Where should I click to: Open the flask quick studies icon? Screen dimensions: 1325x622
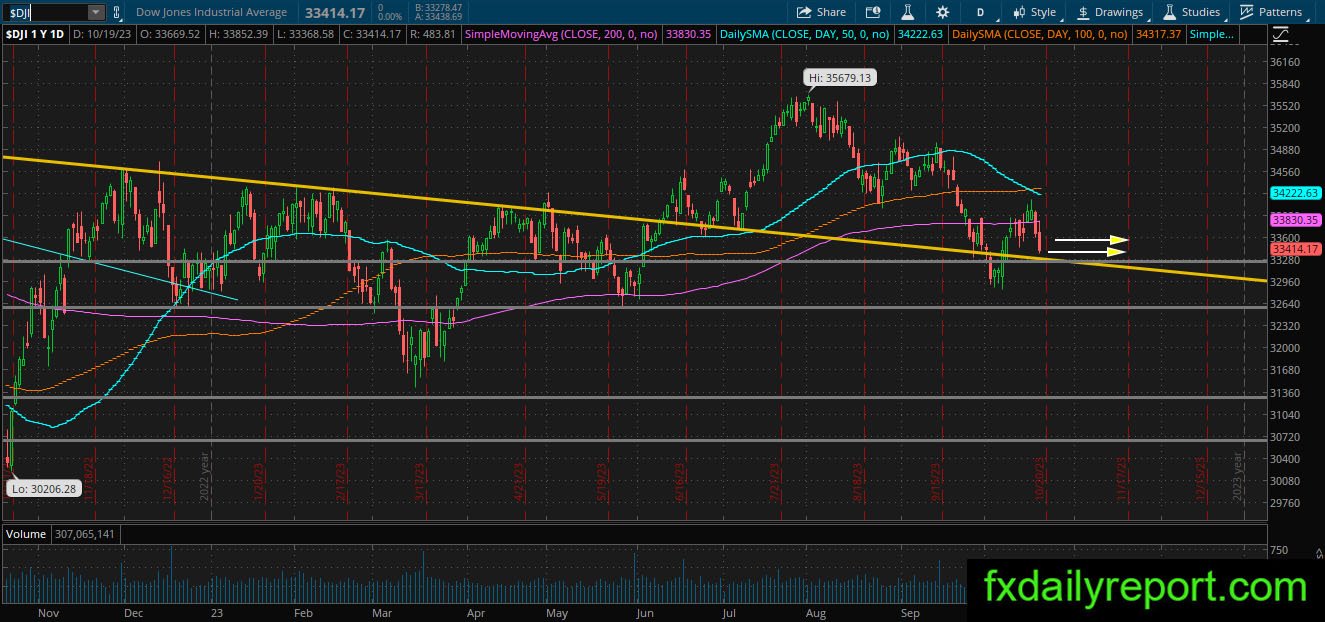(908, 12)
